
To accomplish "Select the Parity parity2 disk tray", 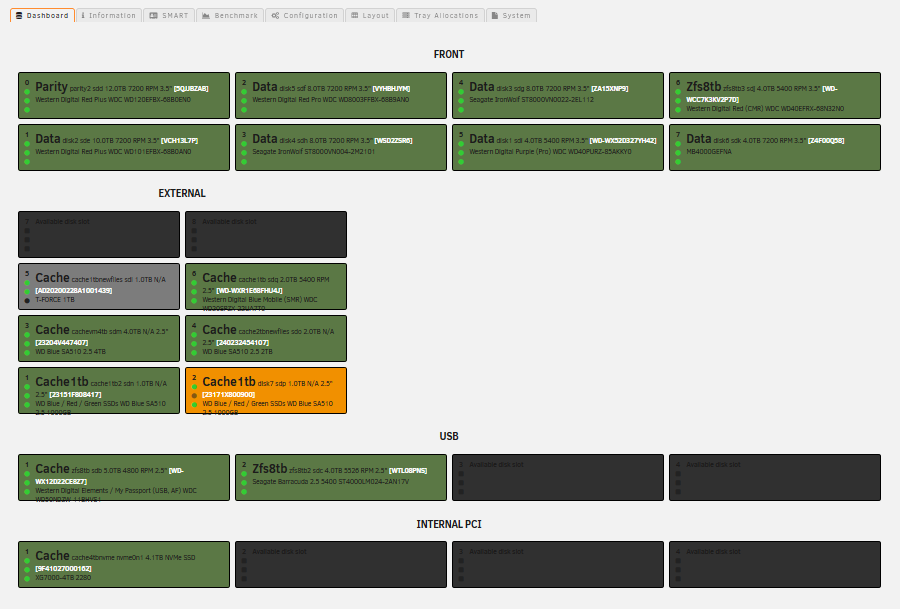I will point(124,95).
